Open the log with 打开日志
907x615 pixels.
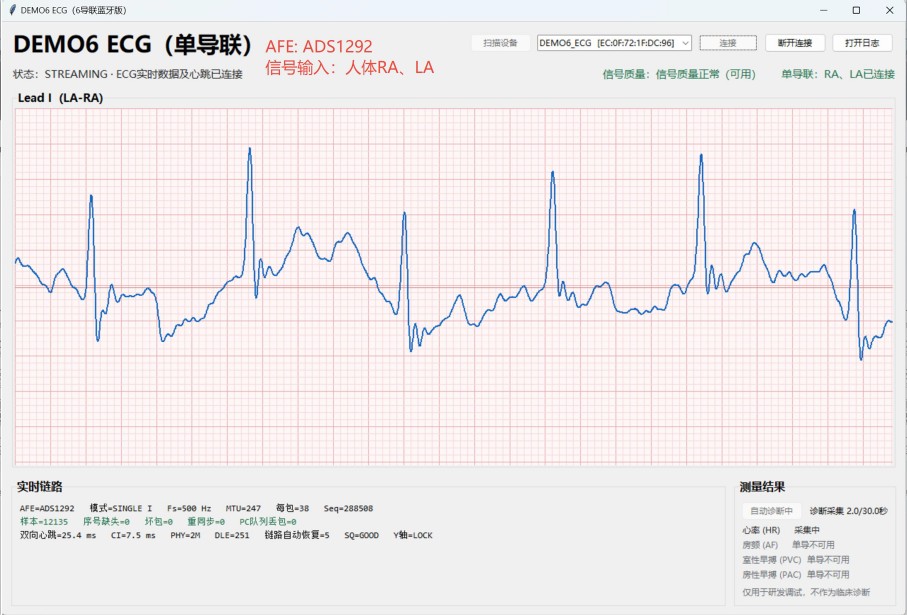862,43
